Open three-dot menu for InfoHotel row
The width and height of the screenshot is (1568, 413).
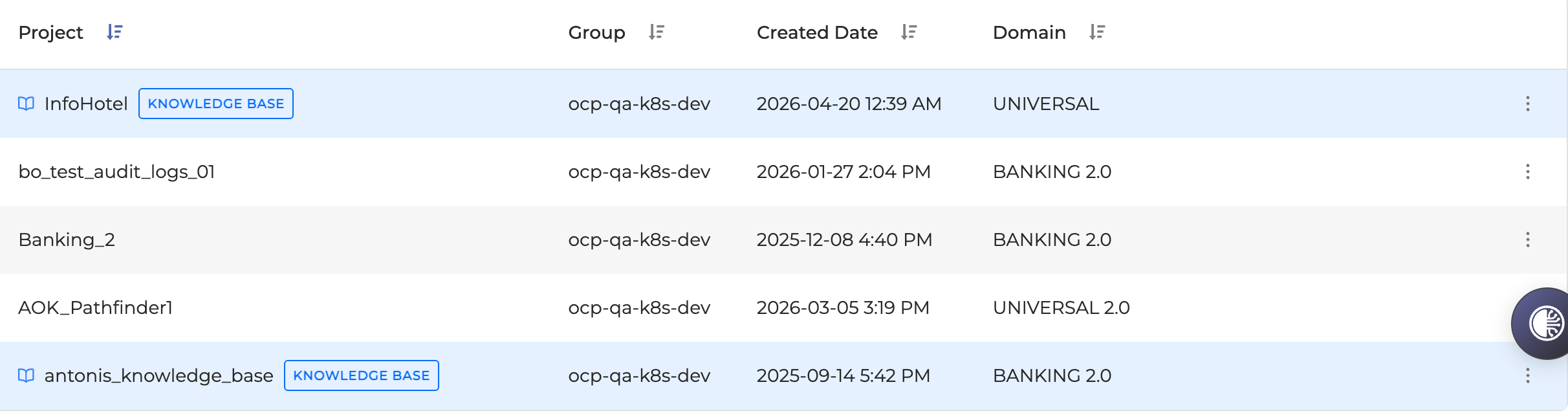pos(1527,104)
